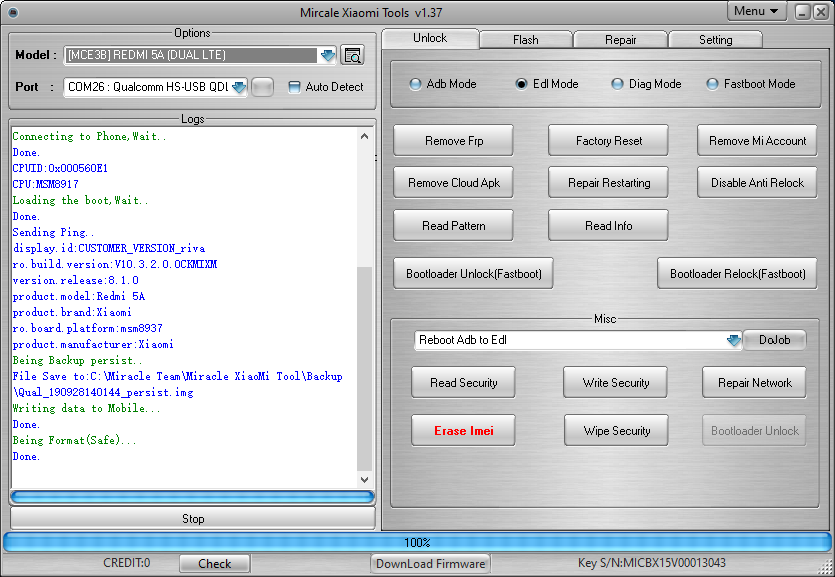835x577 pixels.
Task: Click the product.brand:Xiaomi log line
Action: pos(72,312)
